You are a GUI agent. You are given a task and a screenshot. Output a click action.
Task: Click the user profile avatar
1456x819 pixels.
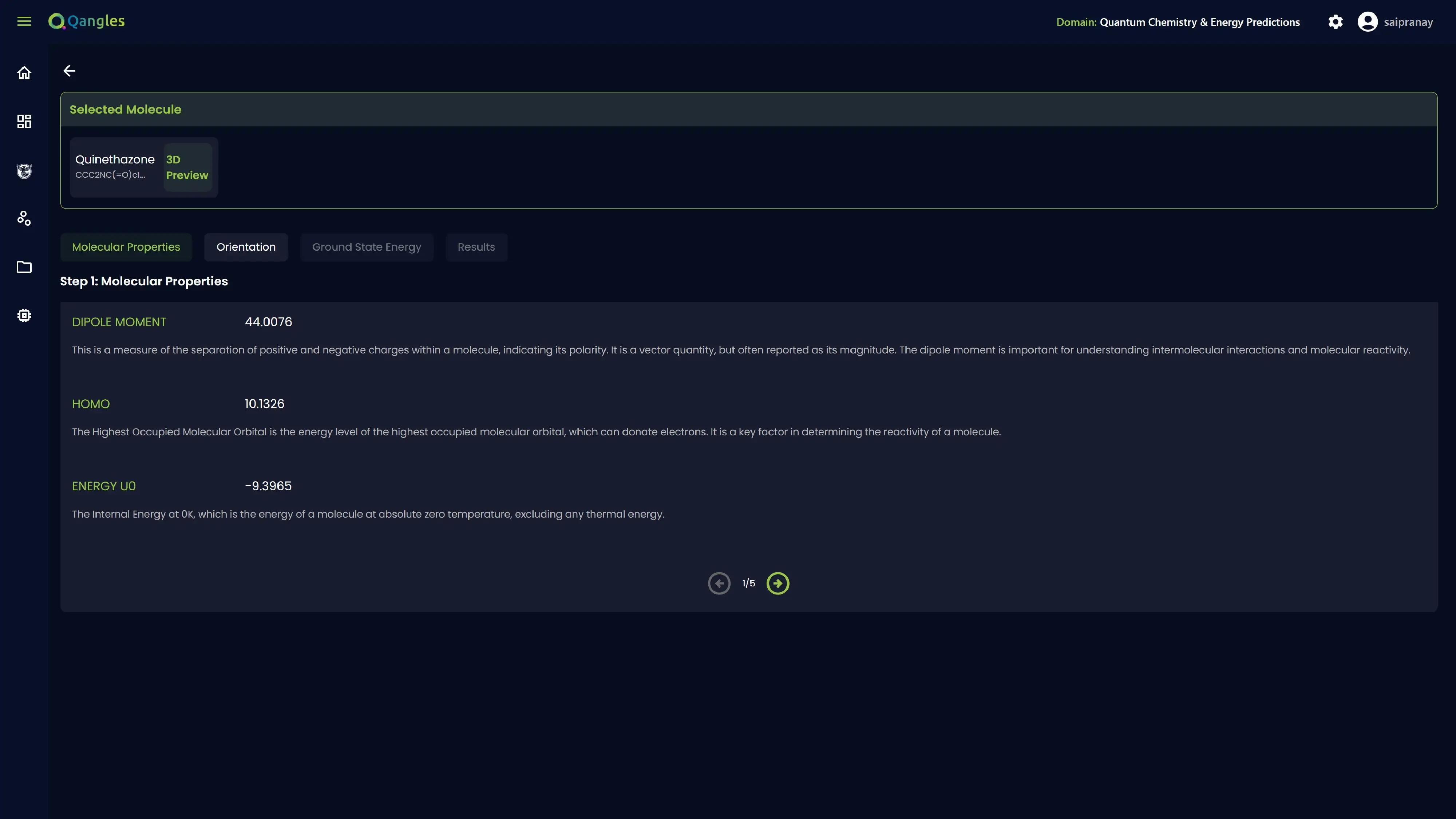pos(1367,22)
